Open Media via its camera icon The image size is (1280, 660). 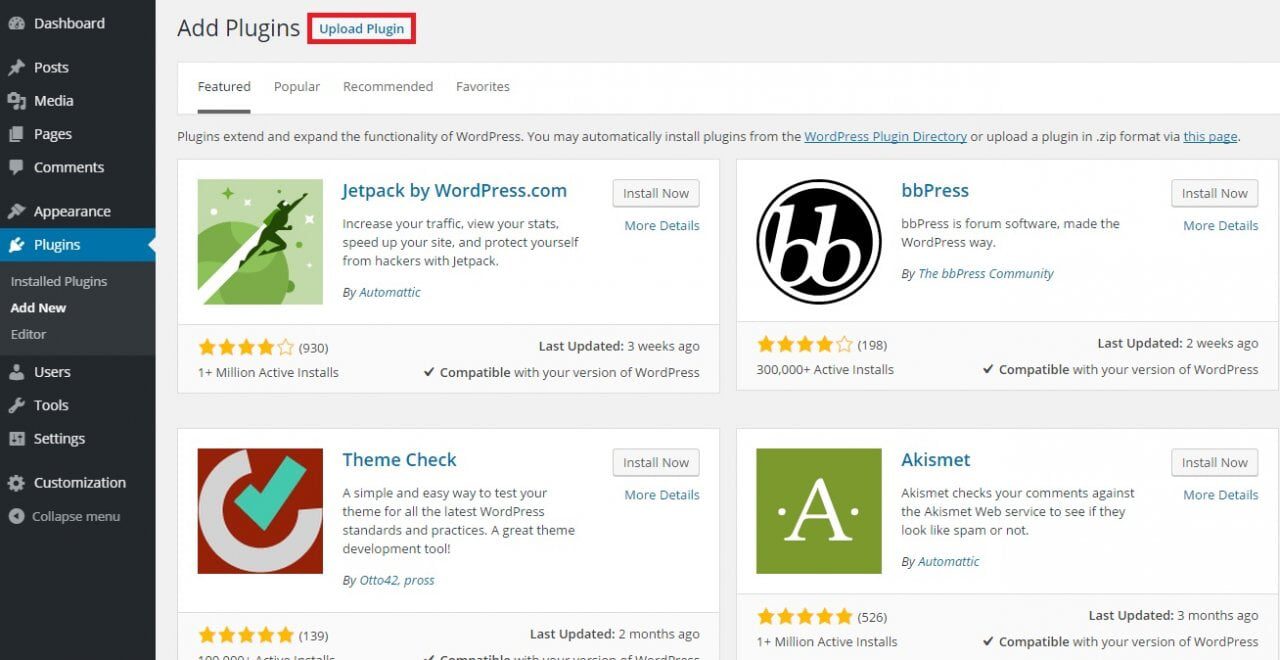[x=16, y=100]
